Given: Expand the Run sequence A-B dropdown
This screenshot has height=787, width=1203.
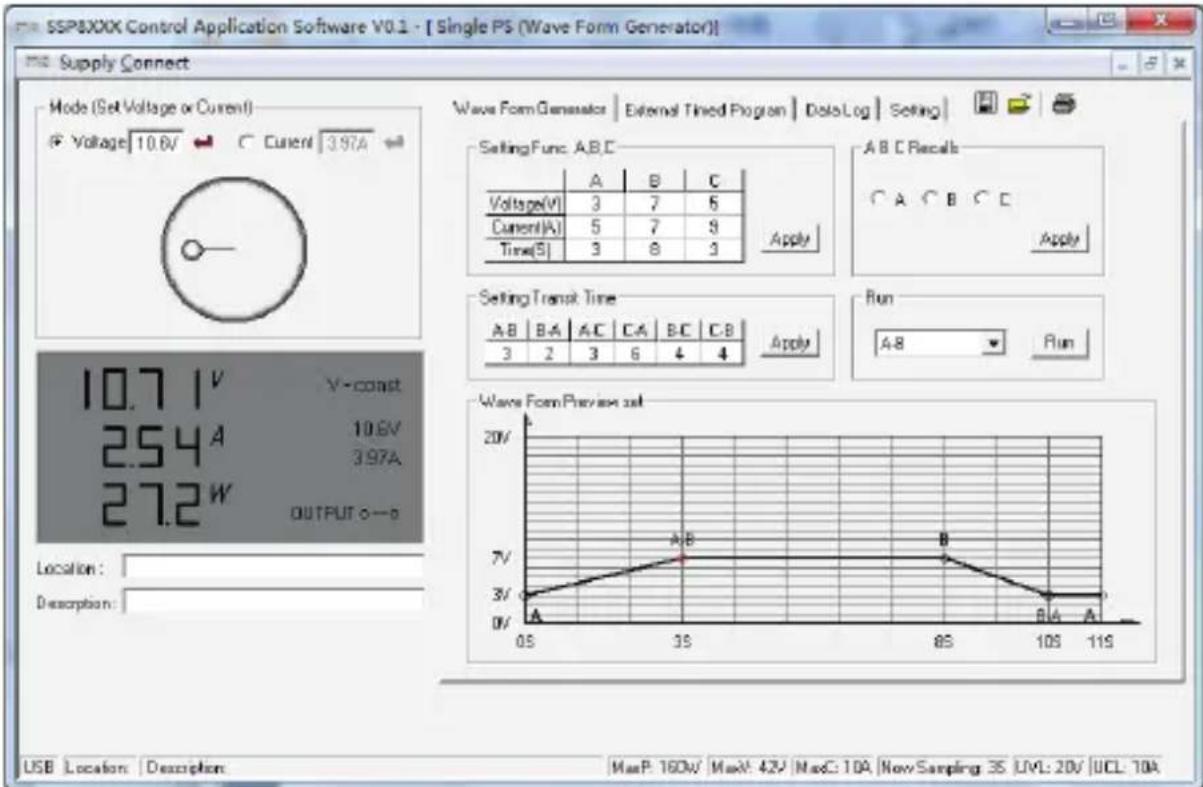Looking at the screenshot, I should coord(993,342).
